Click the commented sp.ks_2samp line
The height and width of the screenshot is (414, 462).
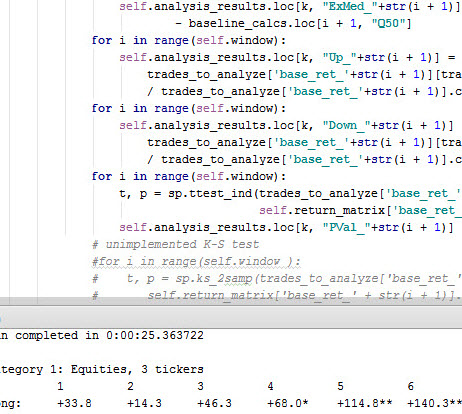pos(277,279)
